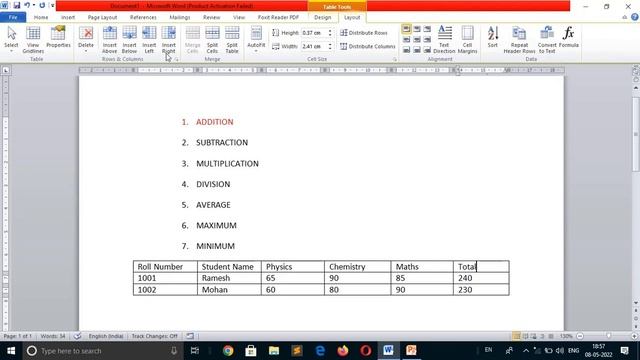640x360 pixels.
Task: Open the AutoFit dropdown
Action: (x=256, y=39)
